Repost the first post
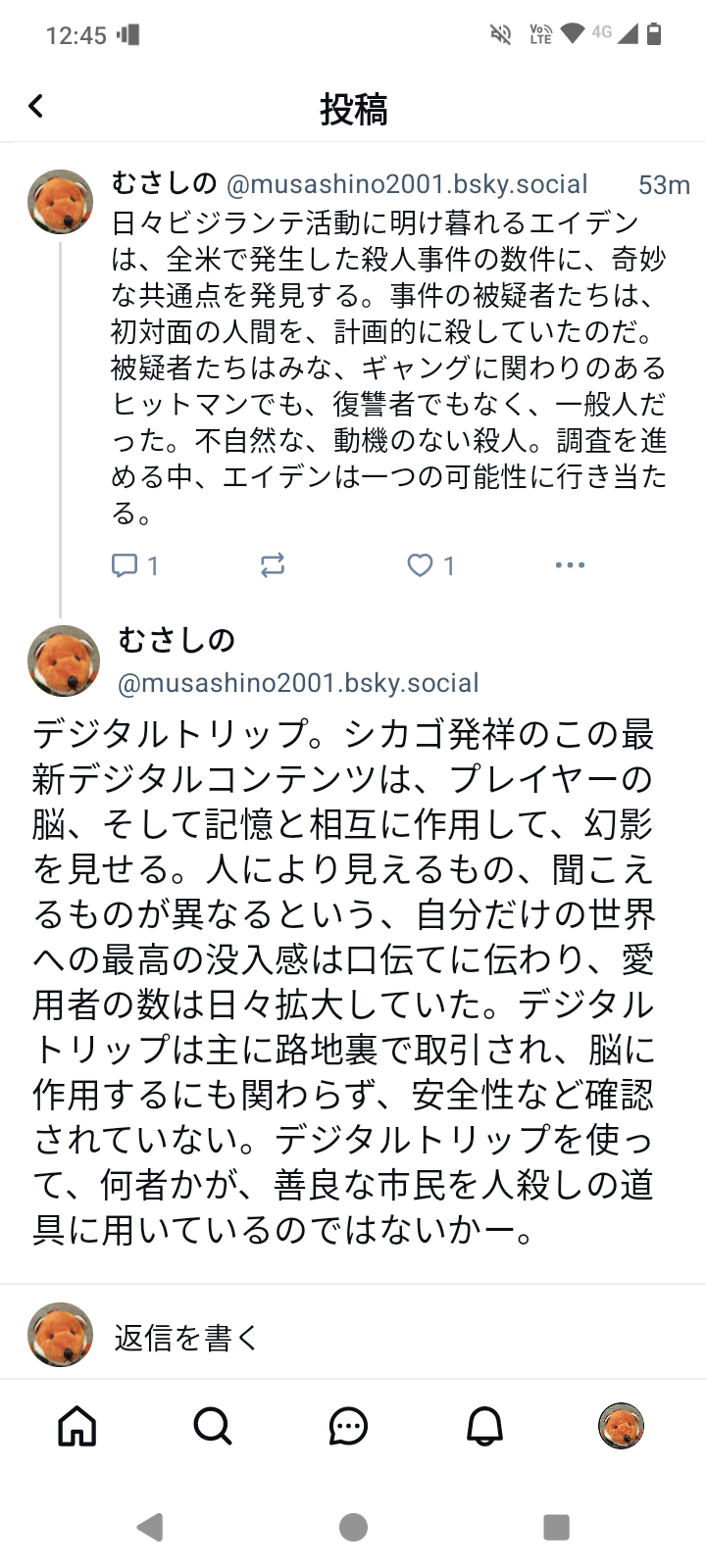Image resolution: width=706 pixels, height=1568 pixels. (273, 565)
